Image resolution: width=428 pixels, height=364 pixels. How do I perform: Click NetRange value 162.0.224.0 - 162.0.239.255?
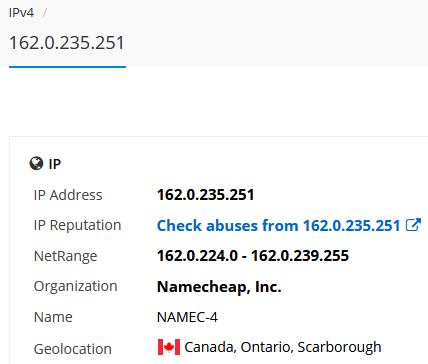click(253, 256)
